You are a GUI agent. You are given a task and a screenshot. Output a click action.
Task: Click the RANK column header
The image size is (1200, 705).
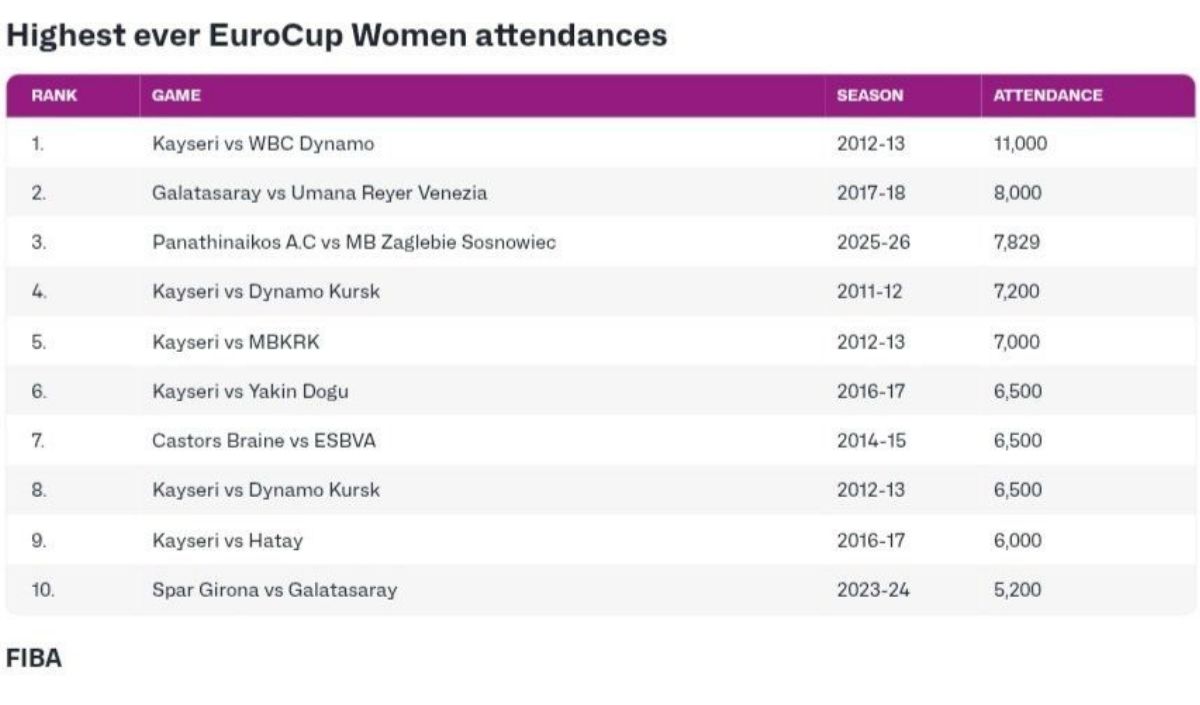[54, 96]
